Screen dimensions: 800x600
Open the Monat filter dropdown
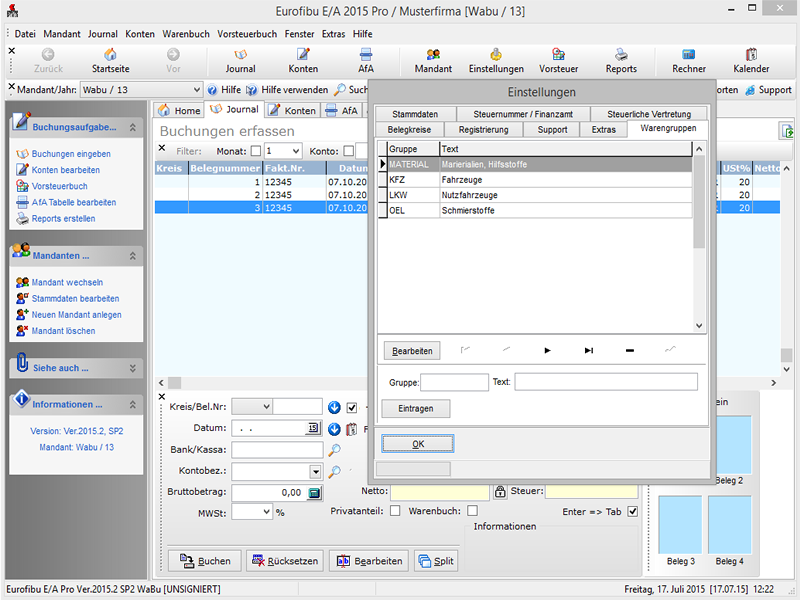click(295, 151)
